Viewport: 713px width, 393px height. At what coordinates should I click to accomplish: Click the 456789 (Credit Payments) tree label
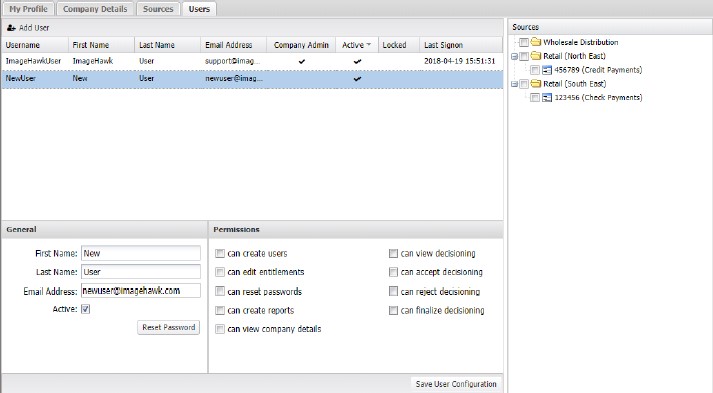(x=598, y=70)
